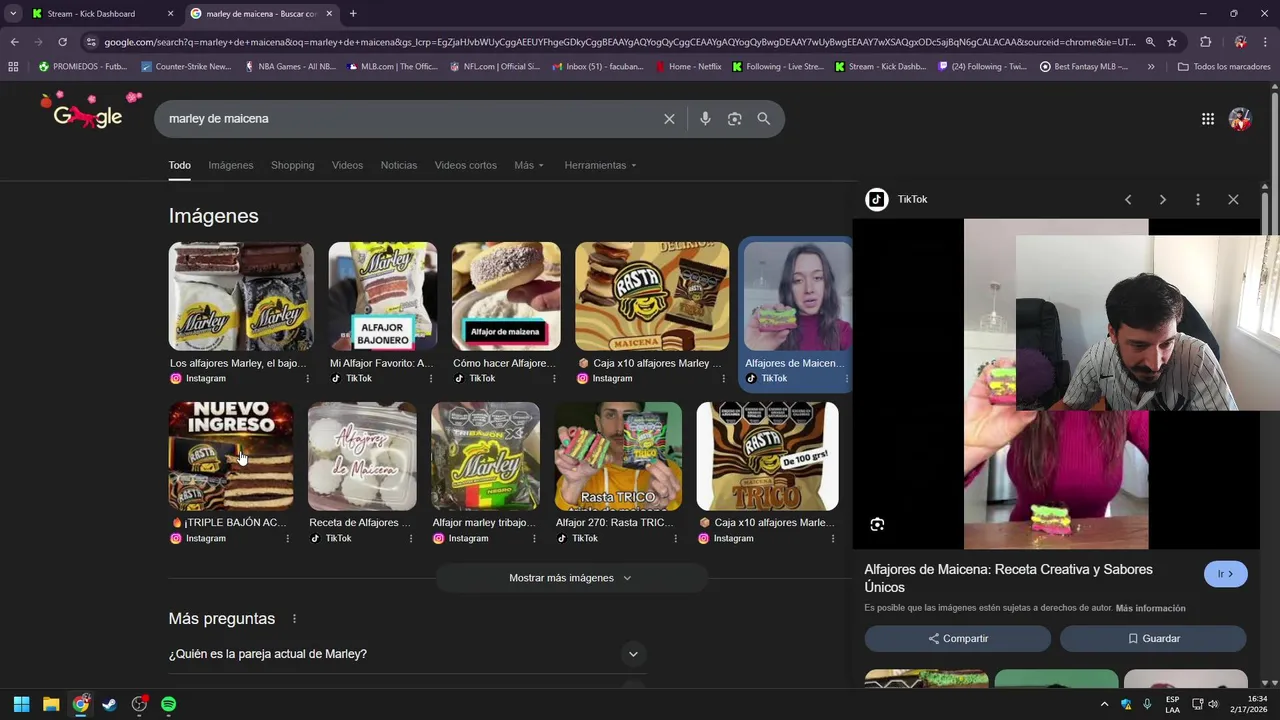Open Google apps grid
This screenshot has width=1280, height=720.
pyautogui.click(x=1208, y=119)
